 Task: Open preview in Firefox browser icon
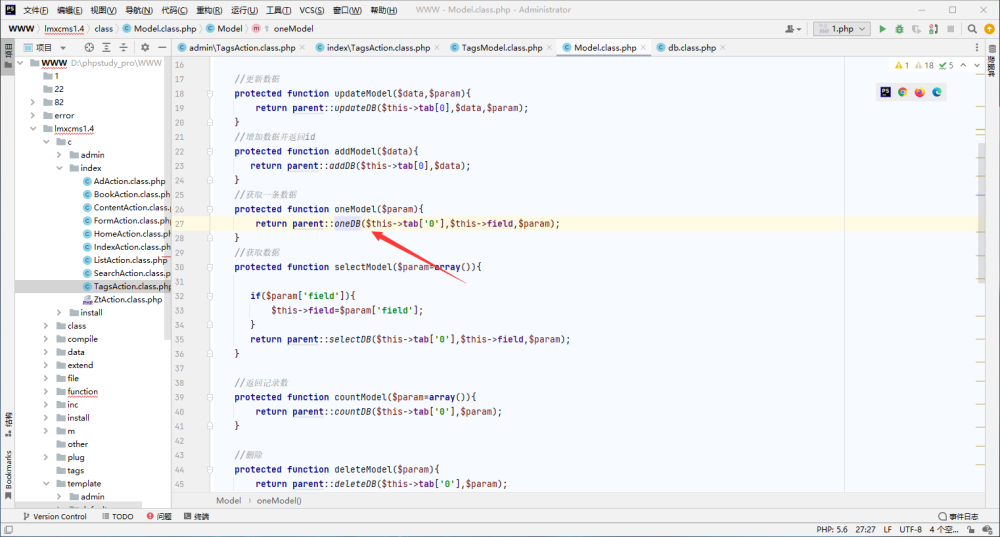click(x=920, y=92)
